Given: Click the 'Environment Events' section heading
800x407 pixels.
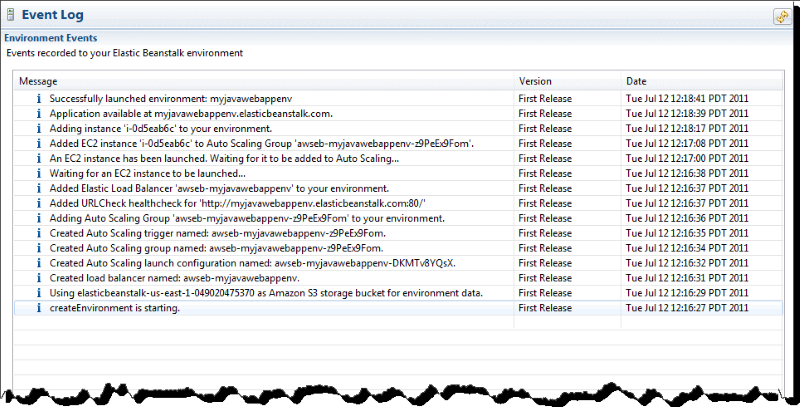Looking at the screenshot, I should [50, 37].
